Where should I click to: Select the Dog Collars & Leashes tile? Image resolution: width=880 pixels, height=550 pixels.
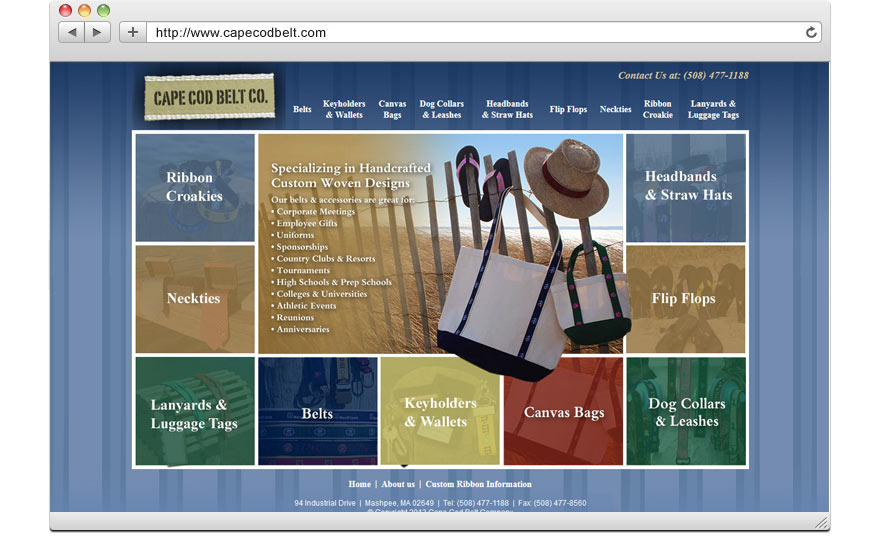pos(686,411)
